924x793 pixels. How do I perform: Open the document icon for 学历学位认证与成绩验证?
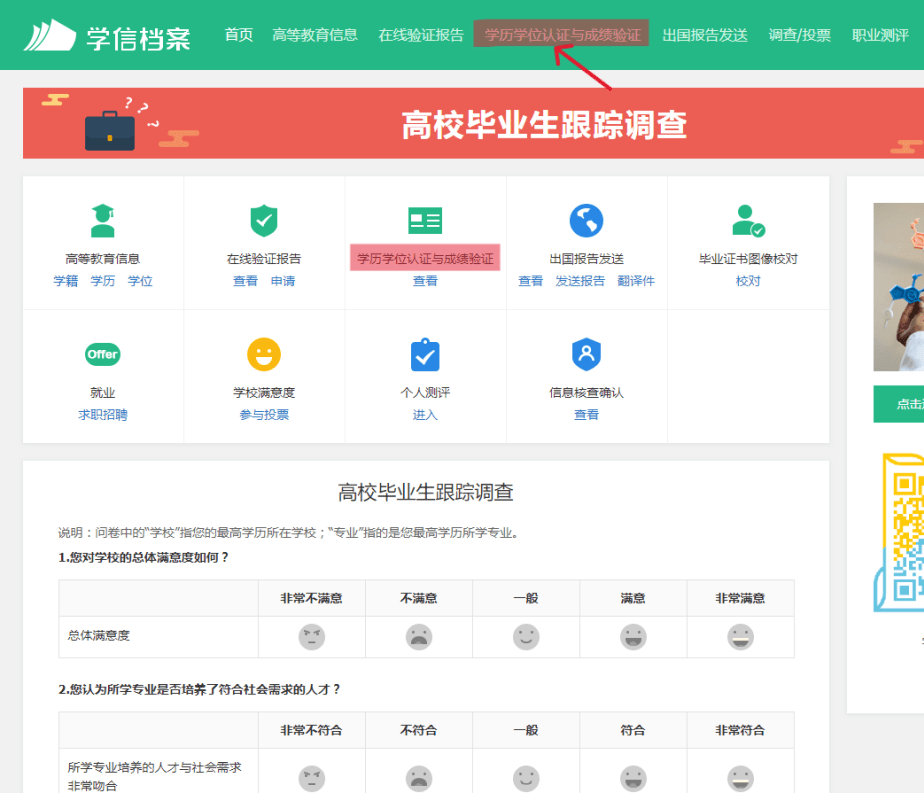[x=425, y=219]
